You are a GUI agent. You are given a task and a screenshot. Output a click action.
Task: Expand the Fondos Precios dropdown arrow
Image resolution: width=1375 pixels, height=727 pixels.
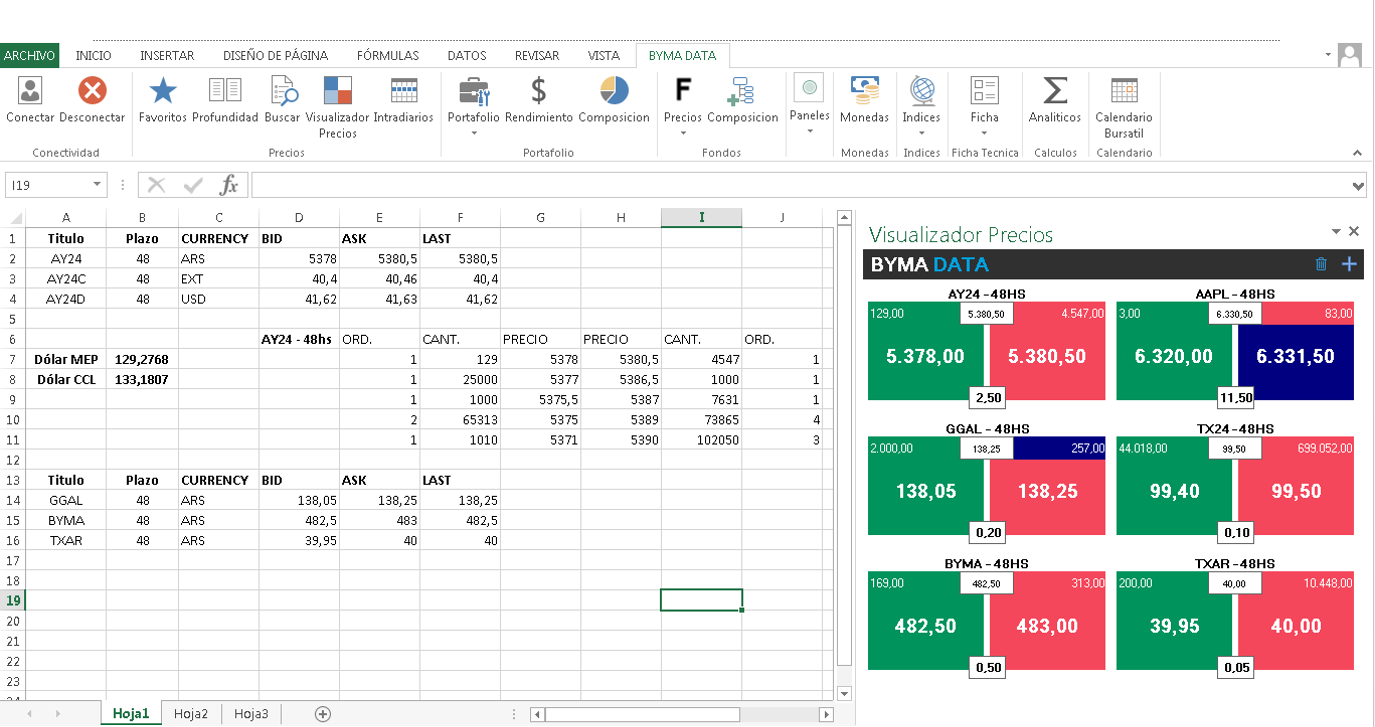(683, 134)
